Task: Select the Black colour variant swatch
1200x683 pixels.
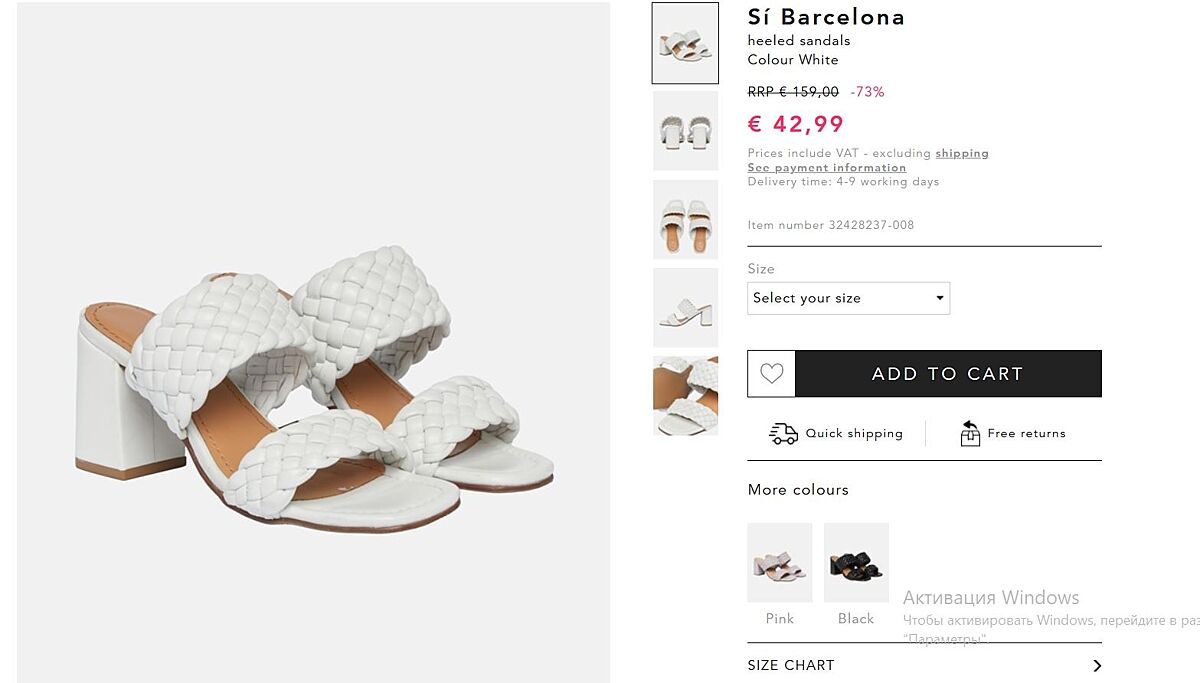Action: 856,563
